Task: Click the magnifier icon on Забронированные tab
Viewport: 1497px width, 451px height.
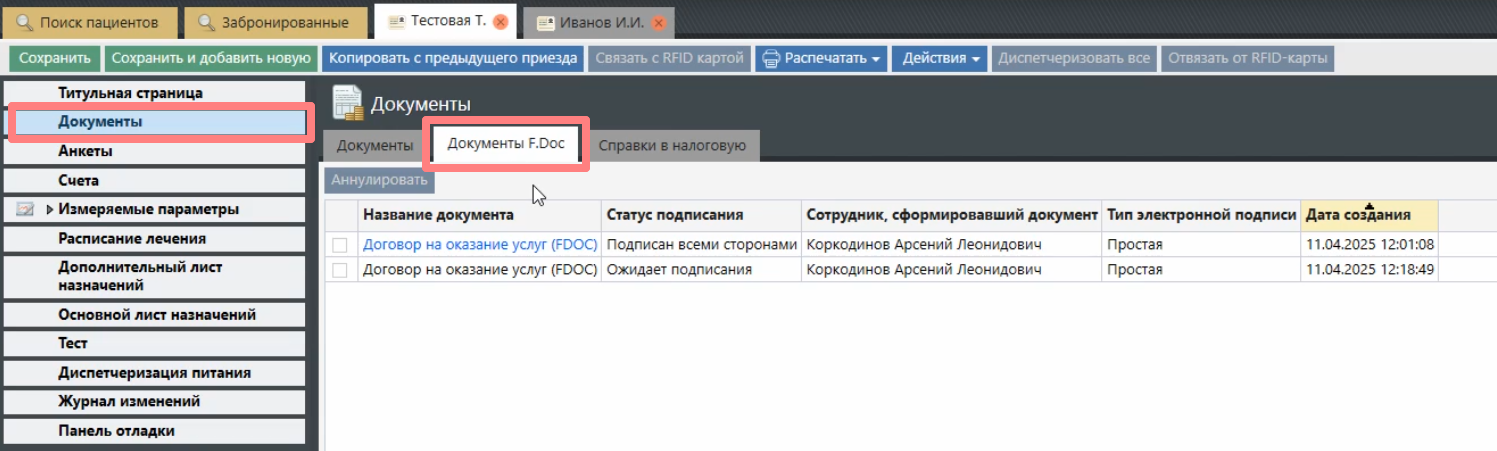Action: [x=206, y=22]
